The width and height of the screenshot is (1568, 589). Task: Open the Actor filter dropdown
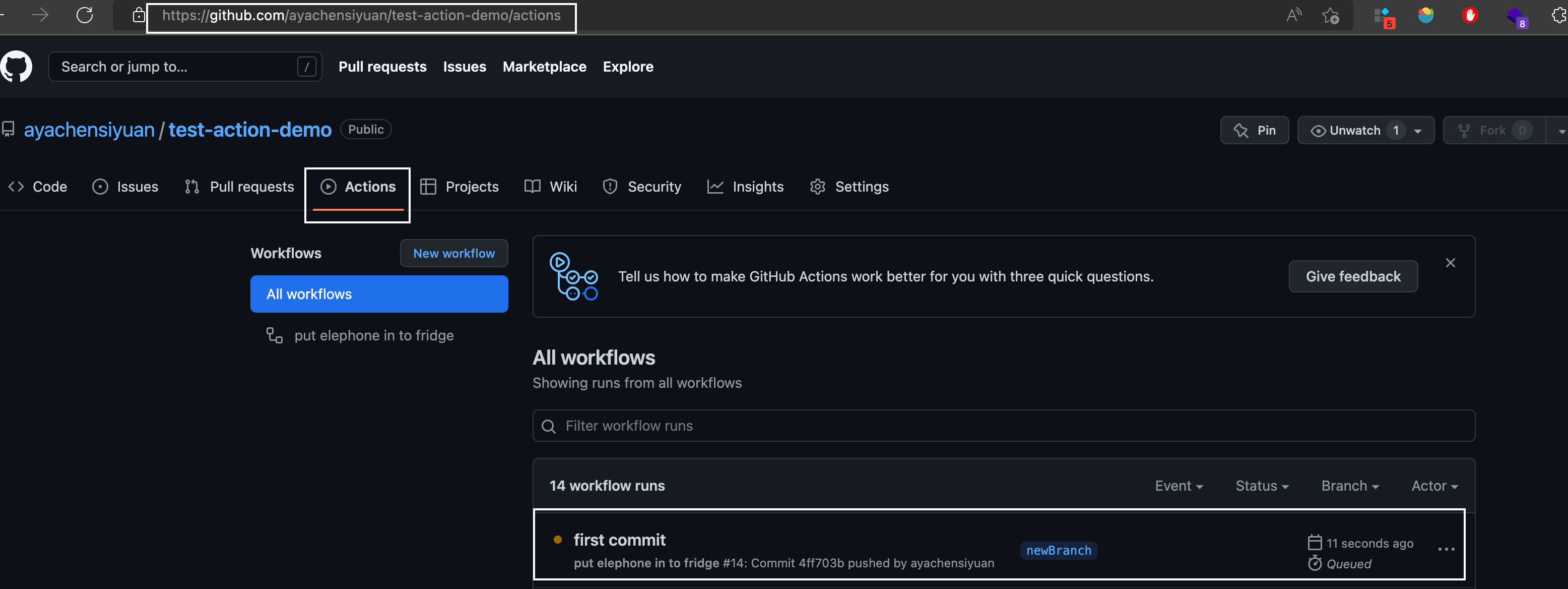click(x=1434, y=486)
